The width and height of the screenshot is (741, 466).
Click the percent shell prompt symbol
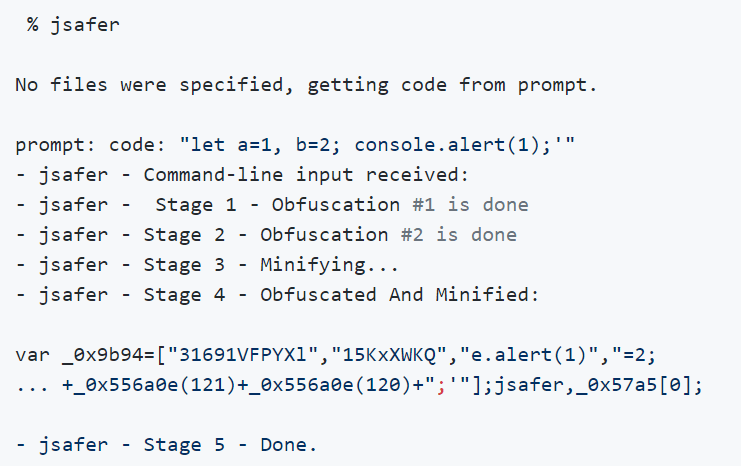pyautogui.click(x=33, y=24)
